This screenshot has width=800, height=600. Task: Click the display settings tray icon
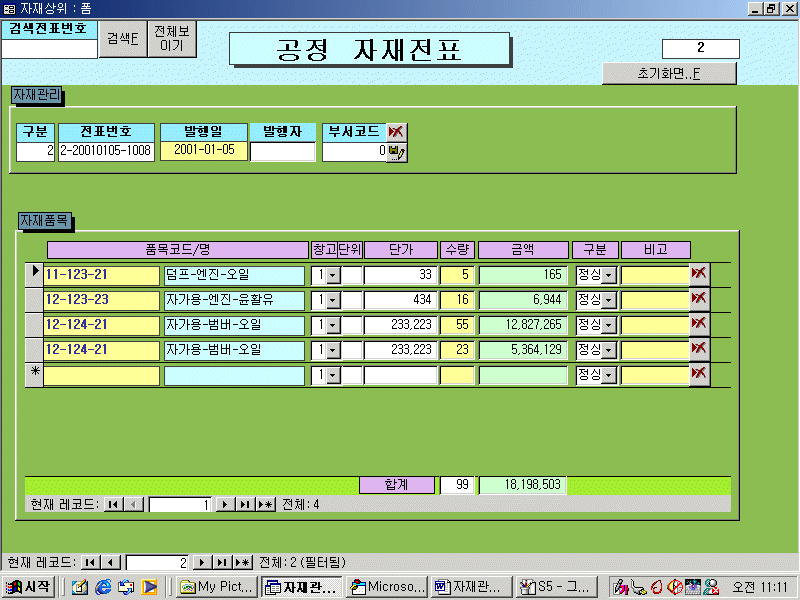tap(693, 587)
